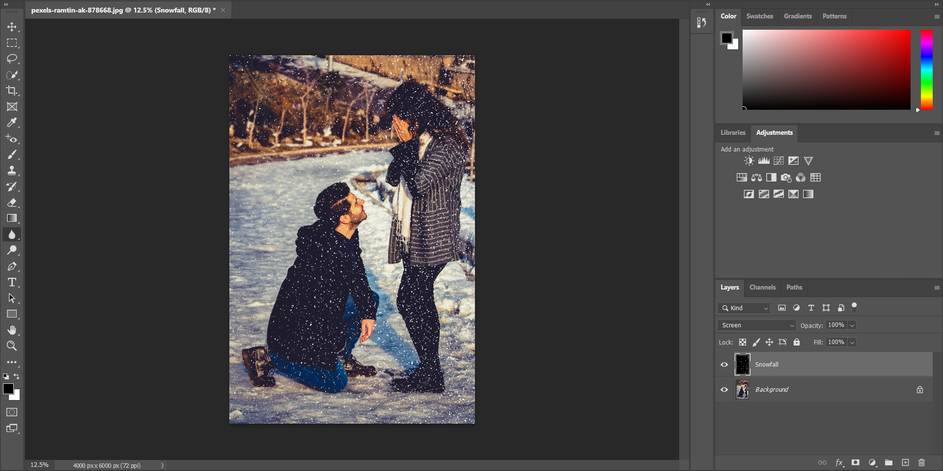The image size is (943, 471).
Task: Switch to the Channels tab
Action: pyautogui.click(x=763, y=288)
